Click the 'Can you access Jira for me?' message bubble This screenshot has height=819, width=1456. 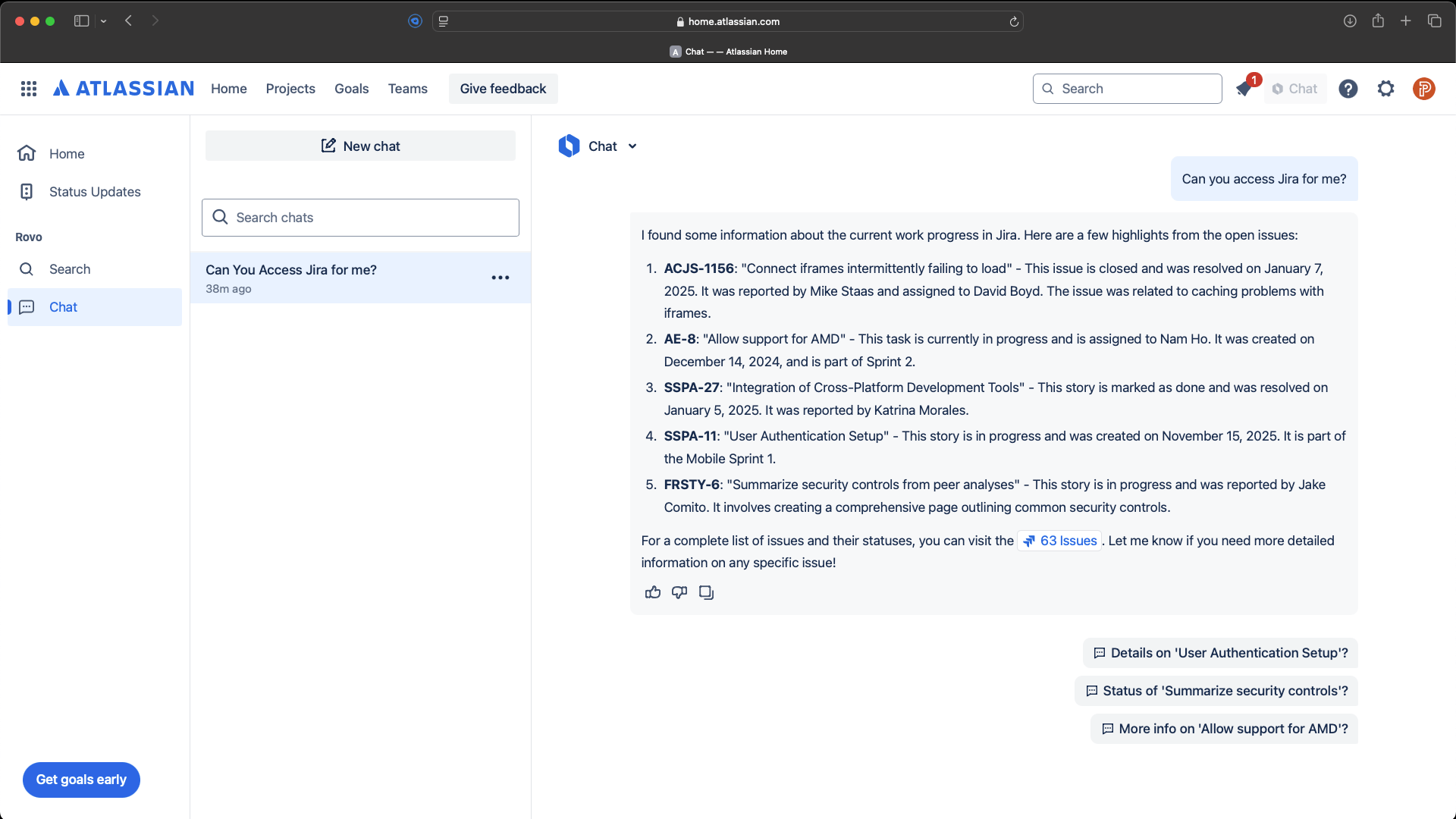click(x=1264, y=179)
